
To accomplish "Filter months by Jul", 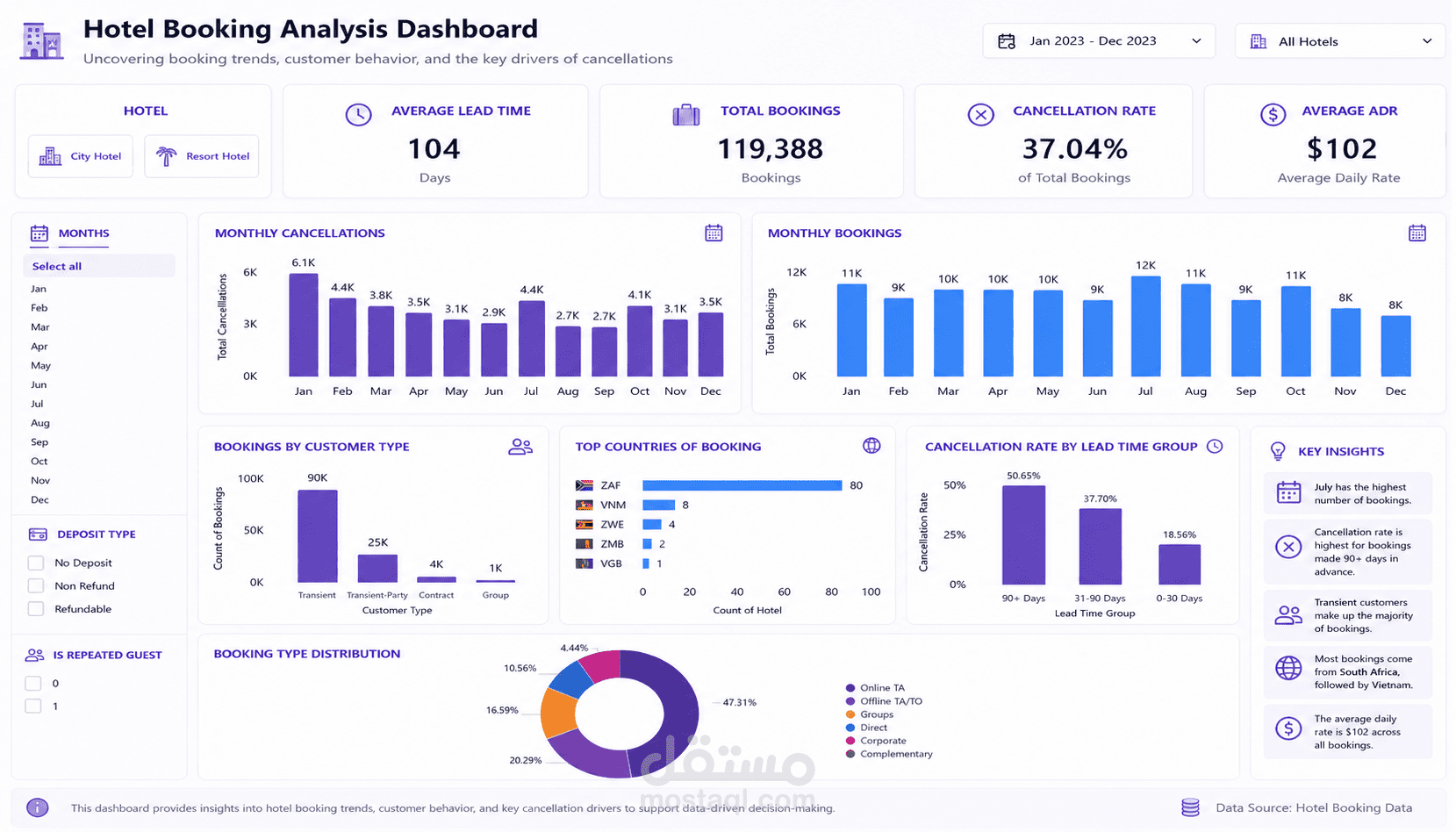I will 37,404.
